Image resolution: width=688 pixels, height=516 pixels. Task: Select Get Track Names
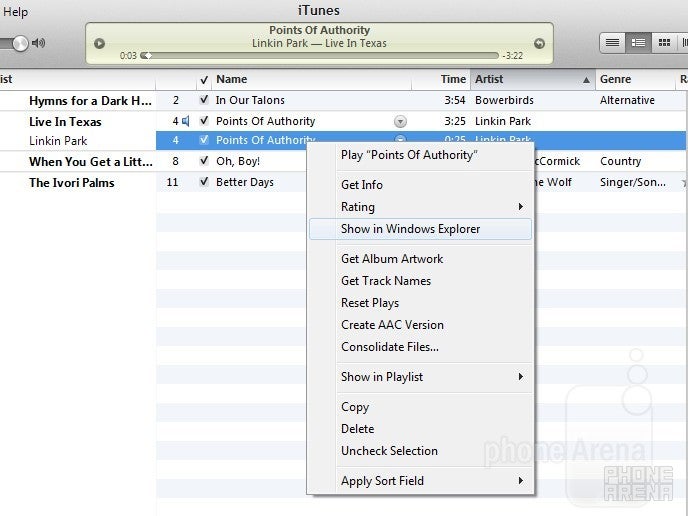click(x=420, y=281)
